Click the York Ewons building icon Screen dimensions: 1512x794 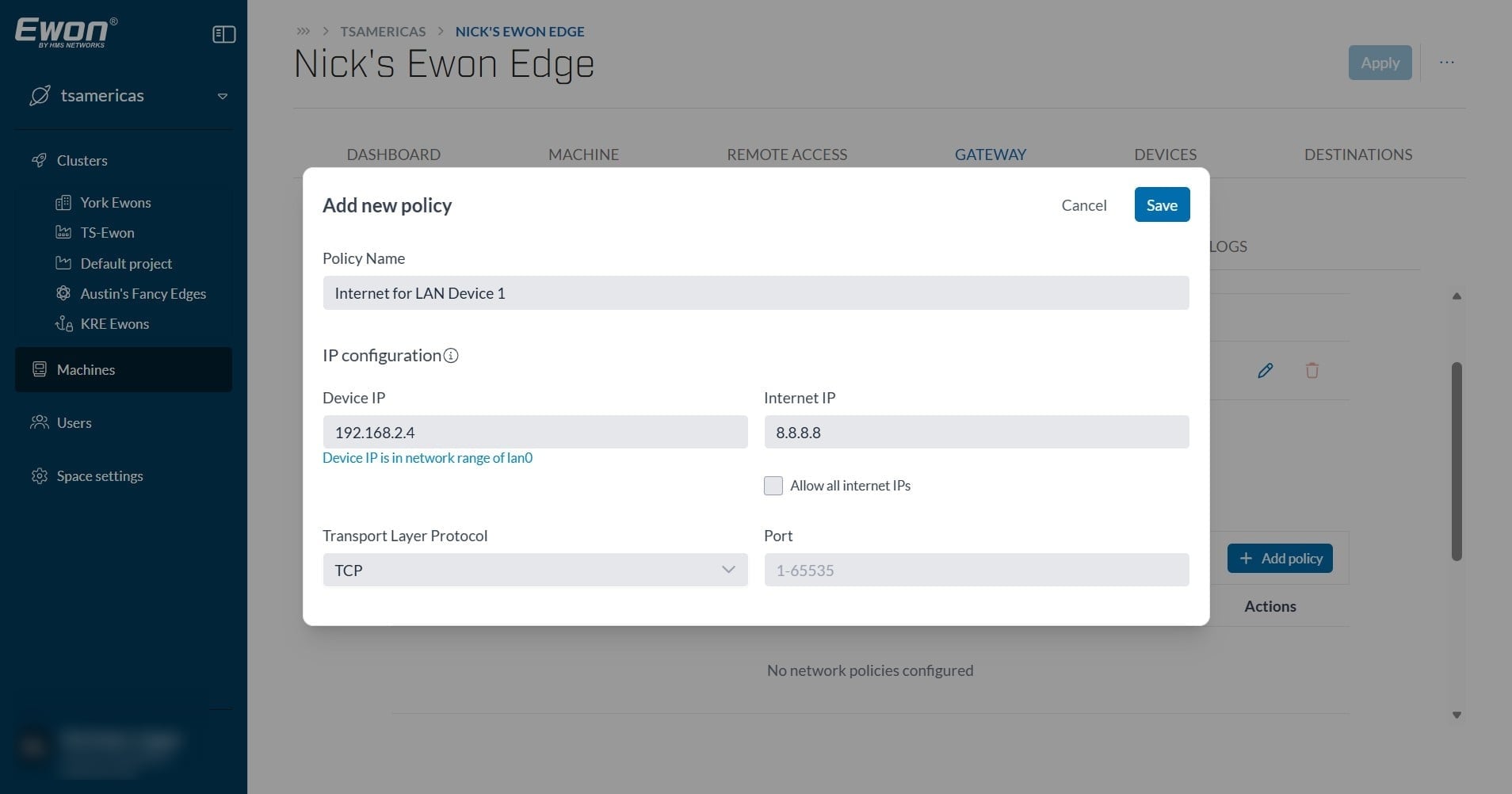63,203
